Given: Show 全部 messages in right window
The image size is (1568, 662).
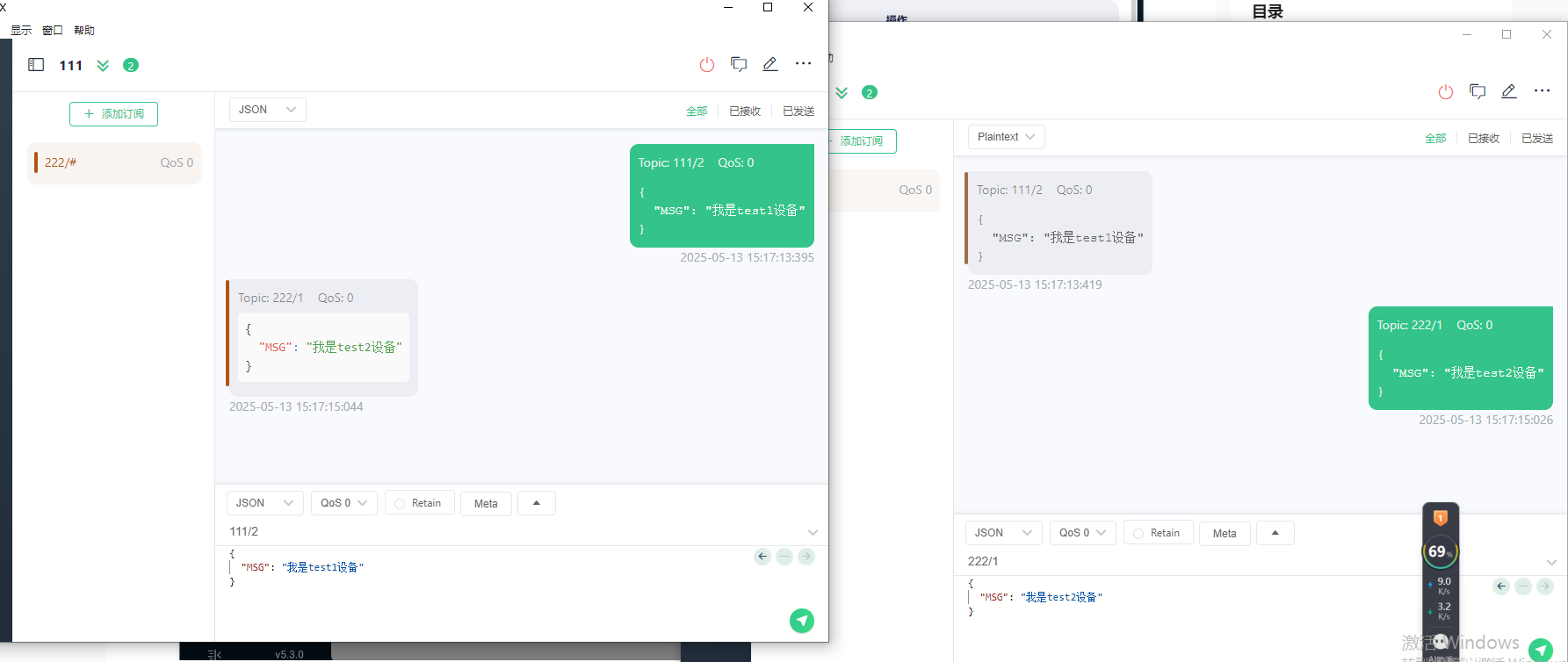Looking at the screenshot, I should click(x=1435, y=139).
